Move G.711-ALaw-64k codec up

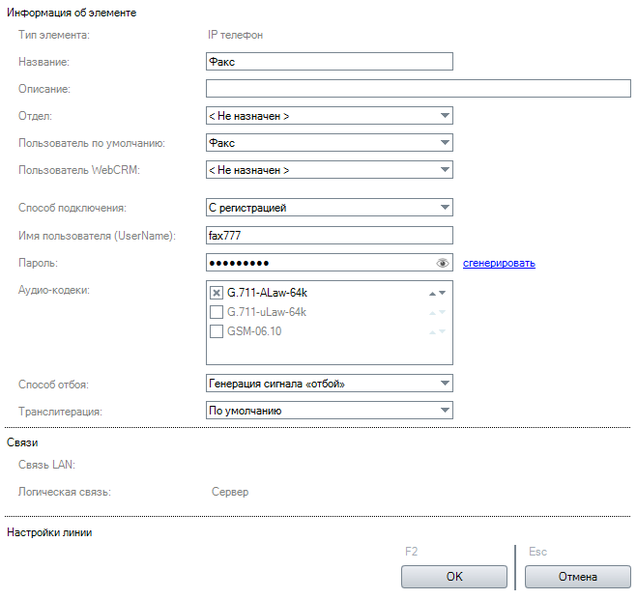click(433, 293)
